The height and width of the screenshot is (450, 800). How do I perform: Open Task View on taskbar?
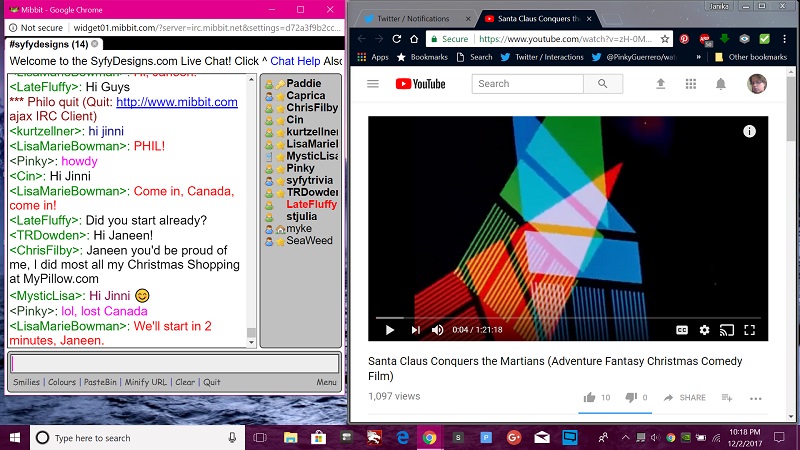point(260,438)
